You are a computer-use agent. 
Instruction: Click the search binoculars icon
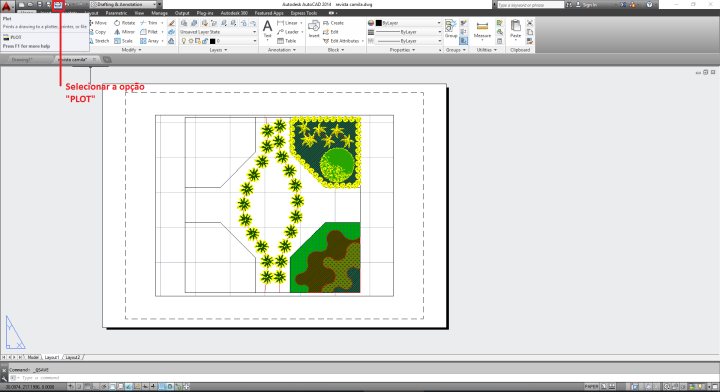[x=569, y=5]
